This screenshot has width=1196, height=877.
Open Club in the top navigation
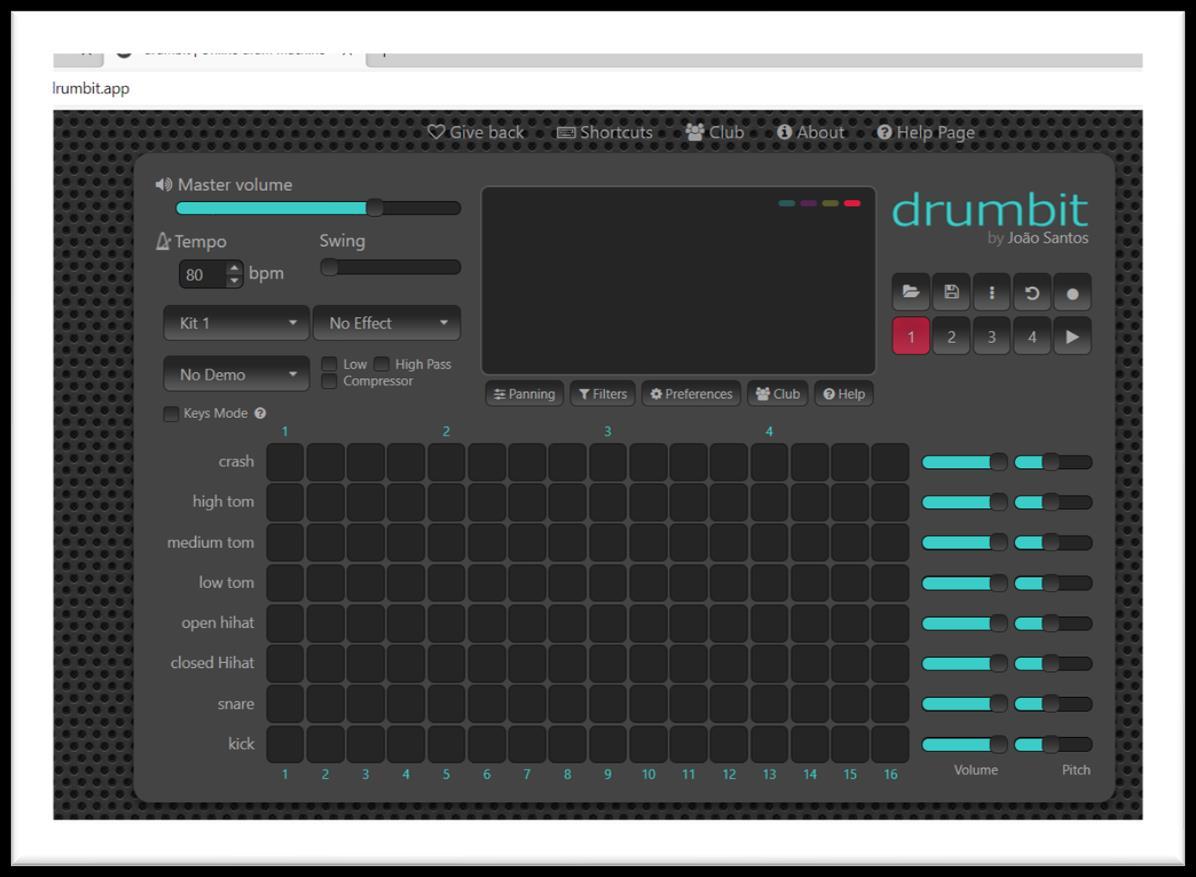[x=715, y=132]
